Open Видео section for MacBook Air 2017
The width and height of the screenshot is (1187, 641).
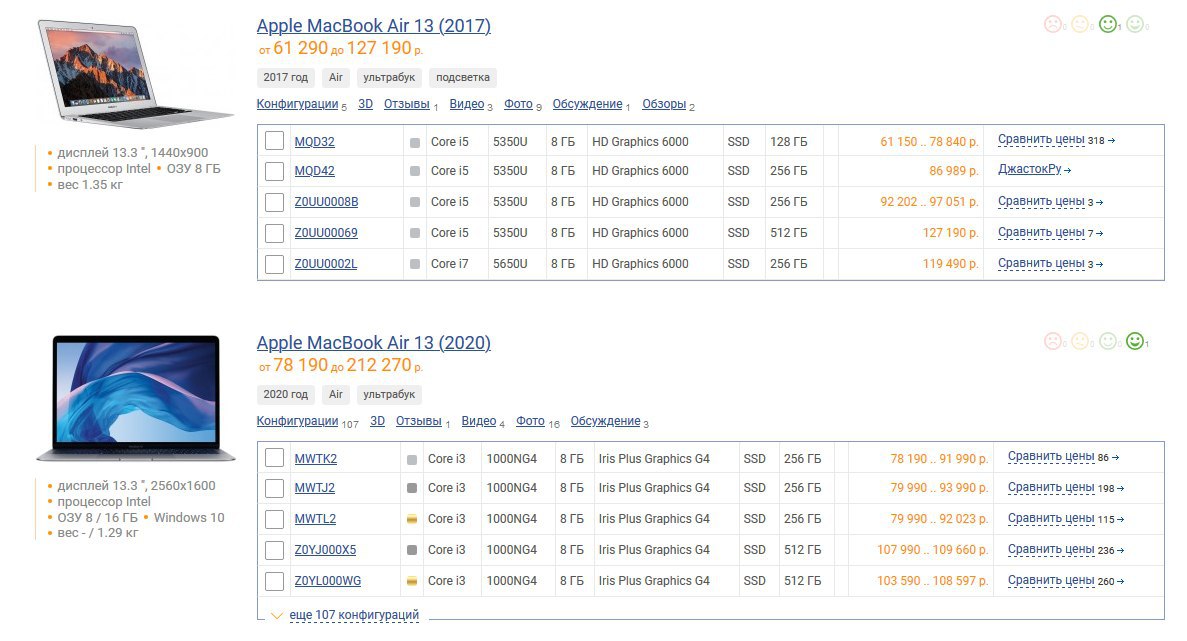[x=466, y=104]
